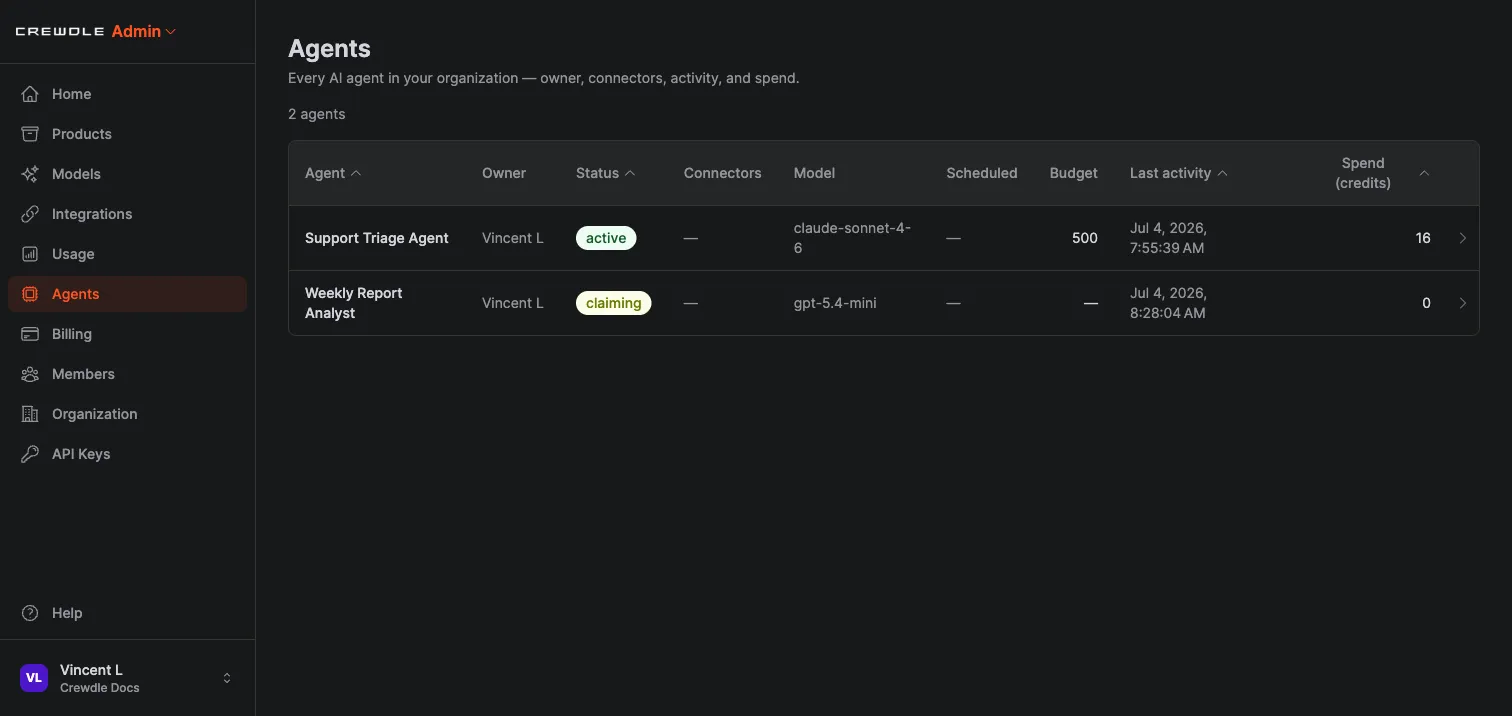The width and height of the screenshot is (1512, 716).
Task: Click the Billing card icon
Action: tap(30, 334)
